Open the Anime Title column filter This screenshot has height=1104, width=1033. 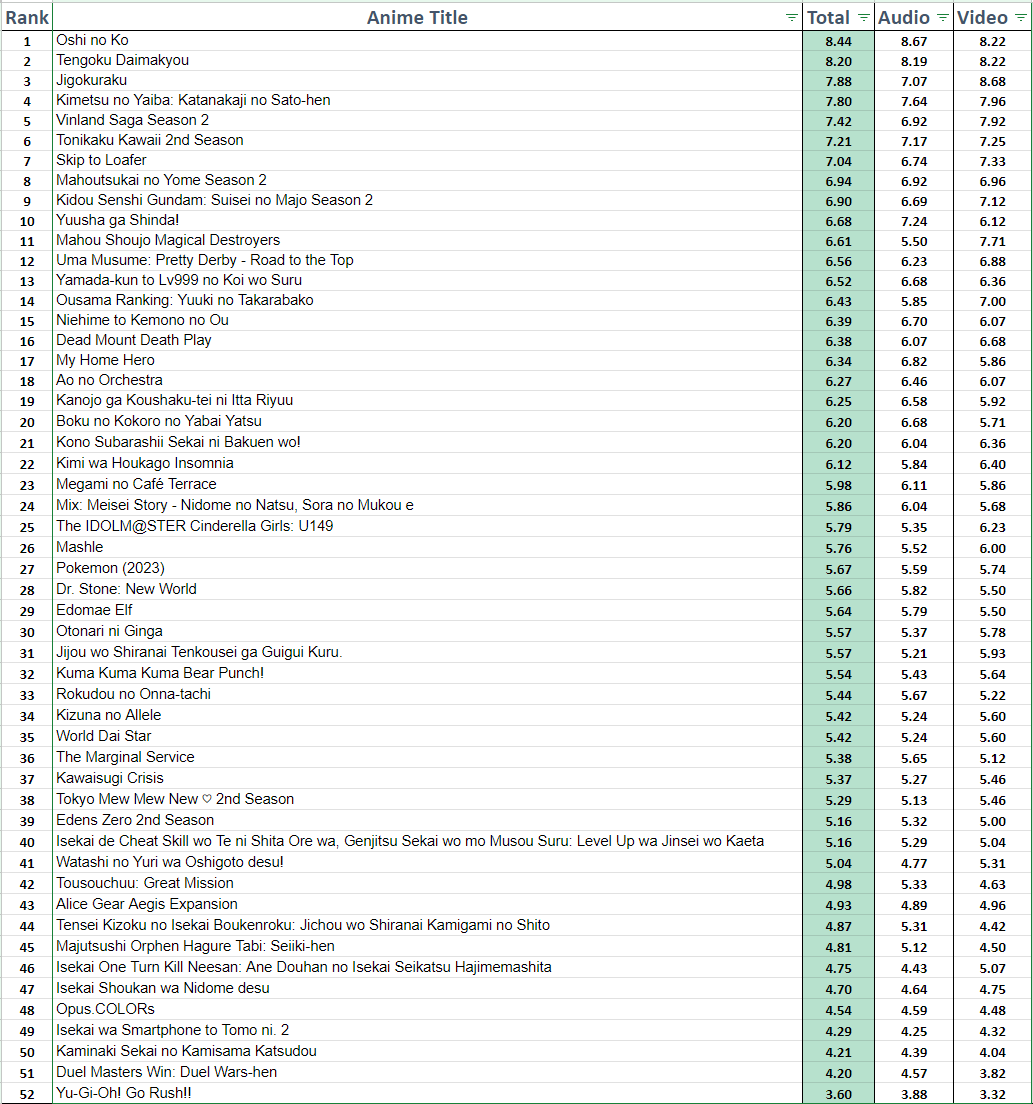tap(791, 18)
